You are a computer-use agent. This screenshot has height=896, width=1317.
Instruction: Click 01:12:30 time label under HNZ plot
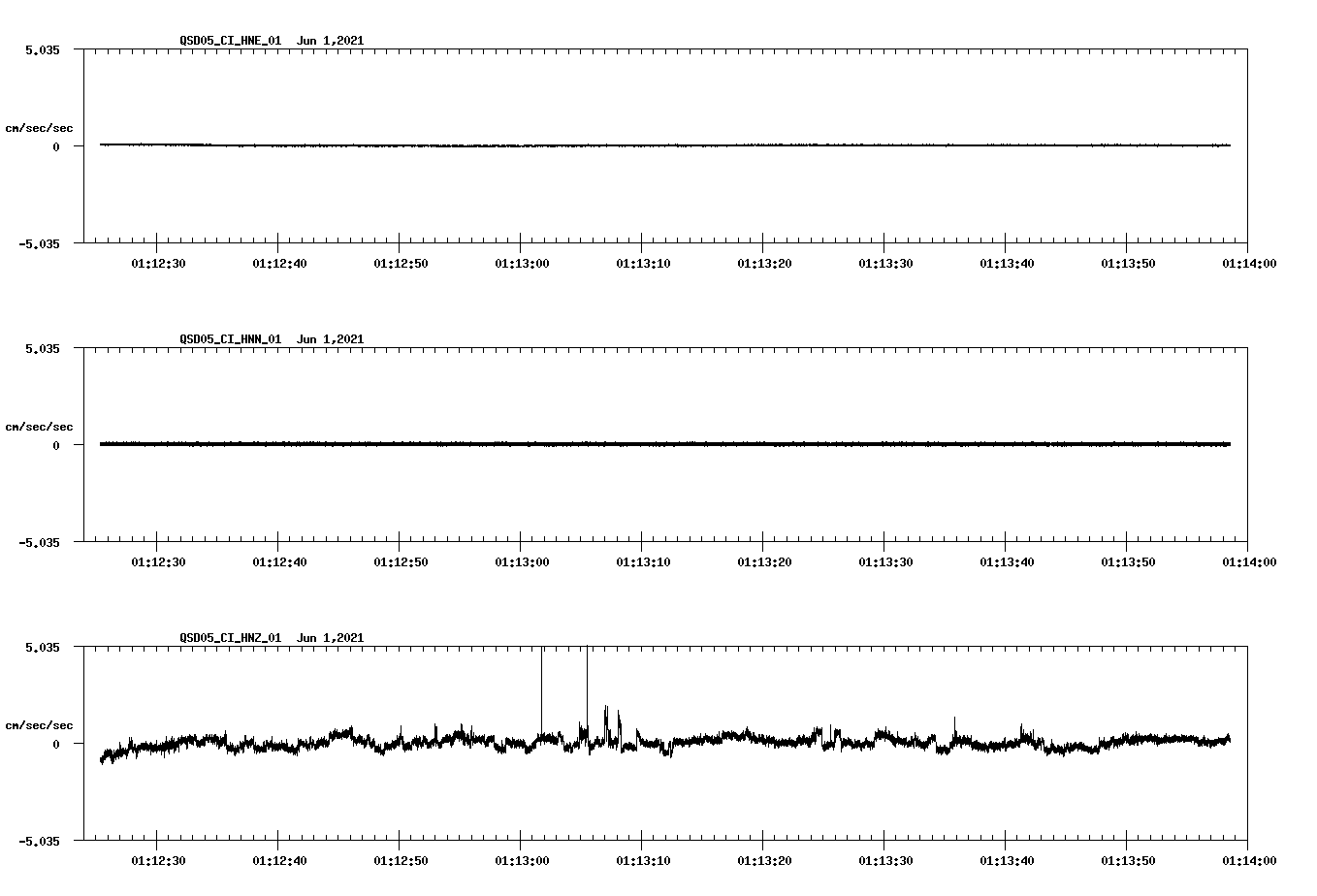coord(158,860)
